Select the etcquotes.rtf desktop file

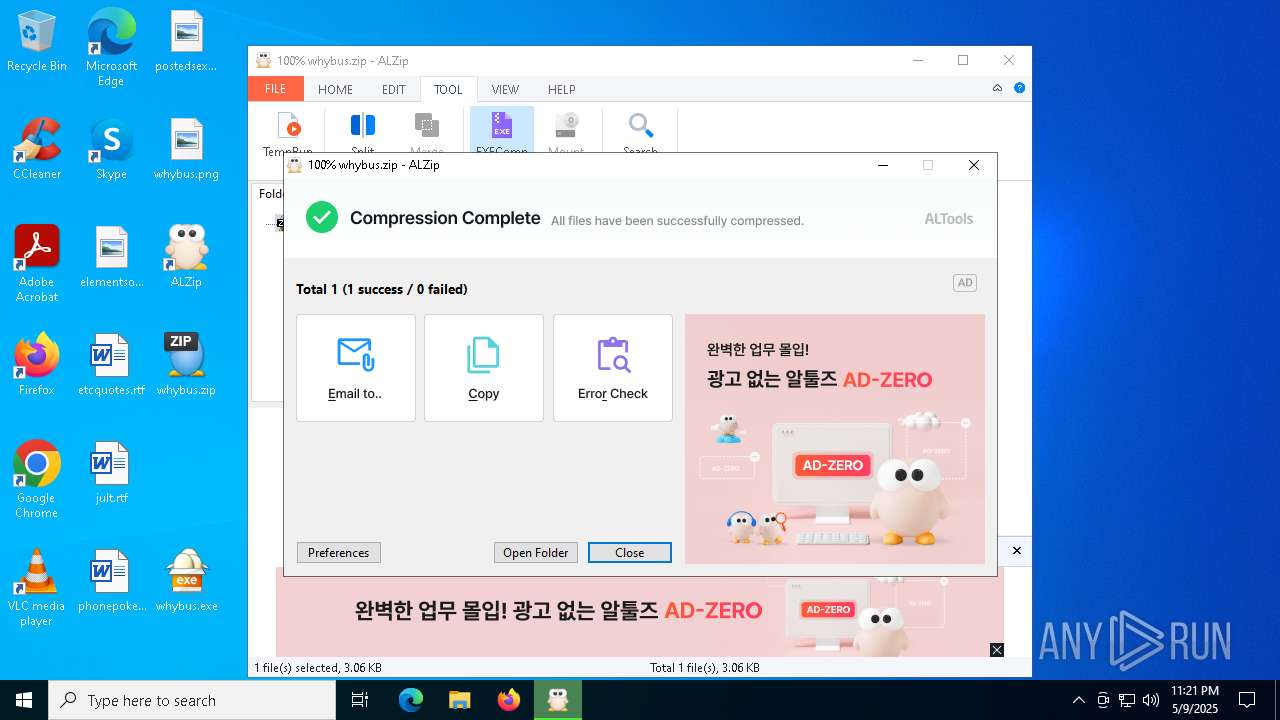pos(111,366)
